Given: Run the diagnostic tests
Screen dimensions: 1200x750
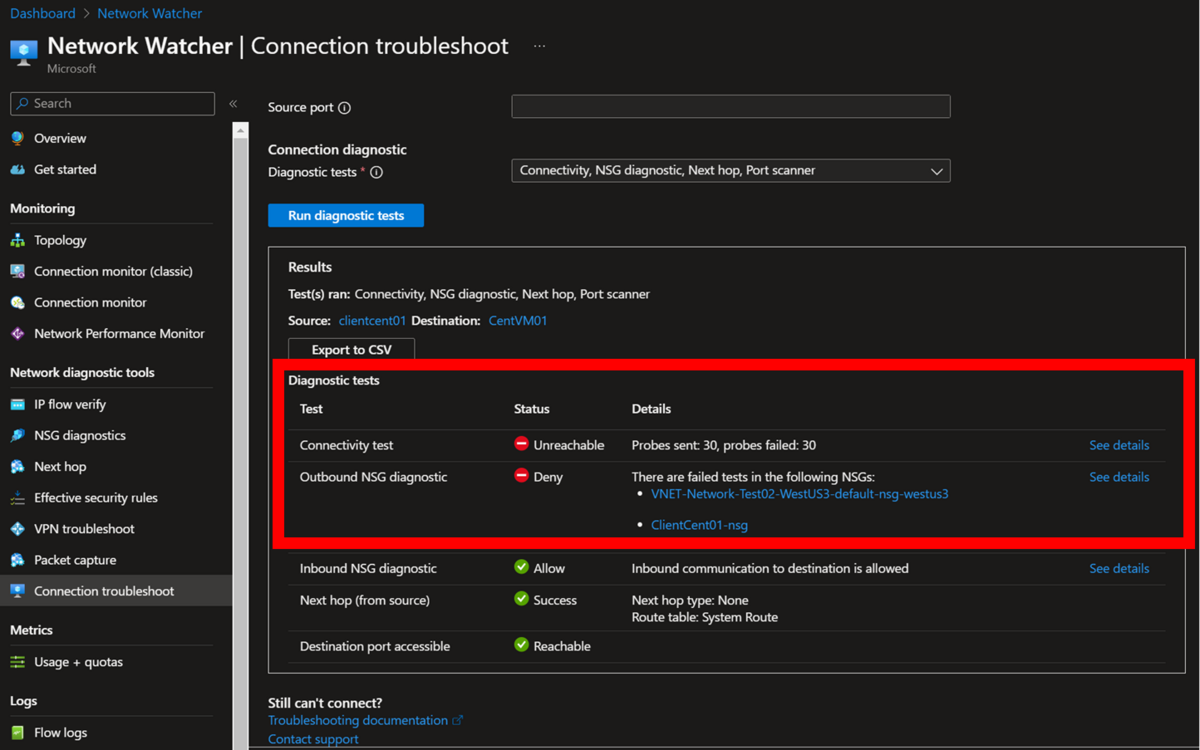Looking at the screenshot, I should [346, 215].
